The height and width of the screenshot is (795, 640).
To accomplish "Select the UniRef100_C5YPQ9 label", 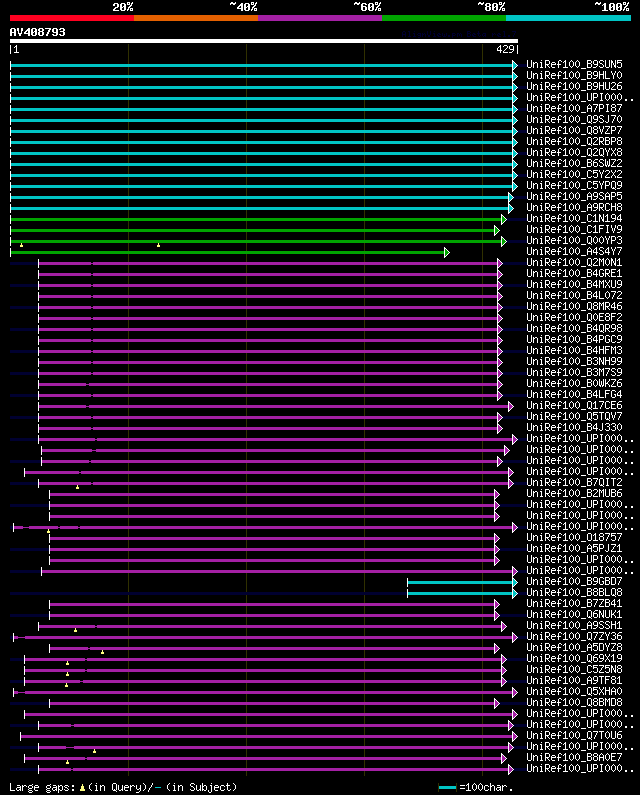I will point(574,185).
